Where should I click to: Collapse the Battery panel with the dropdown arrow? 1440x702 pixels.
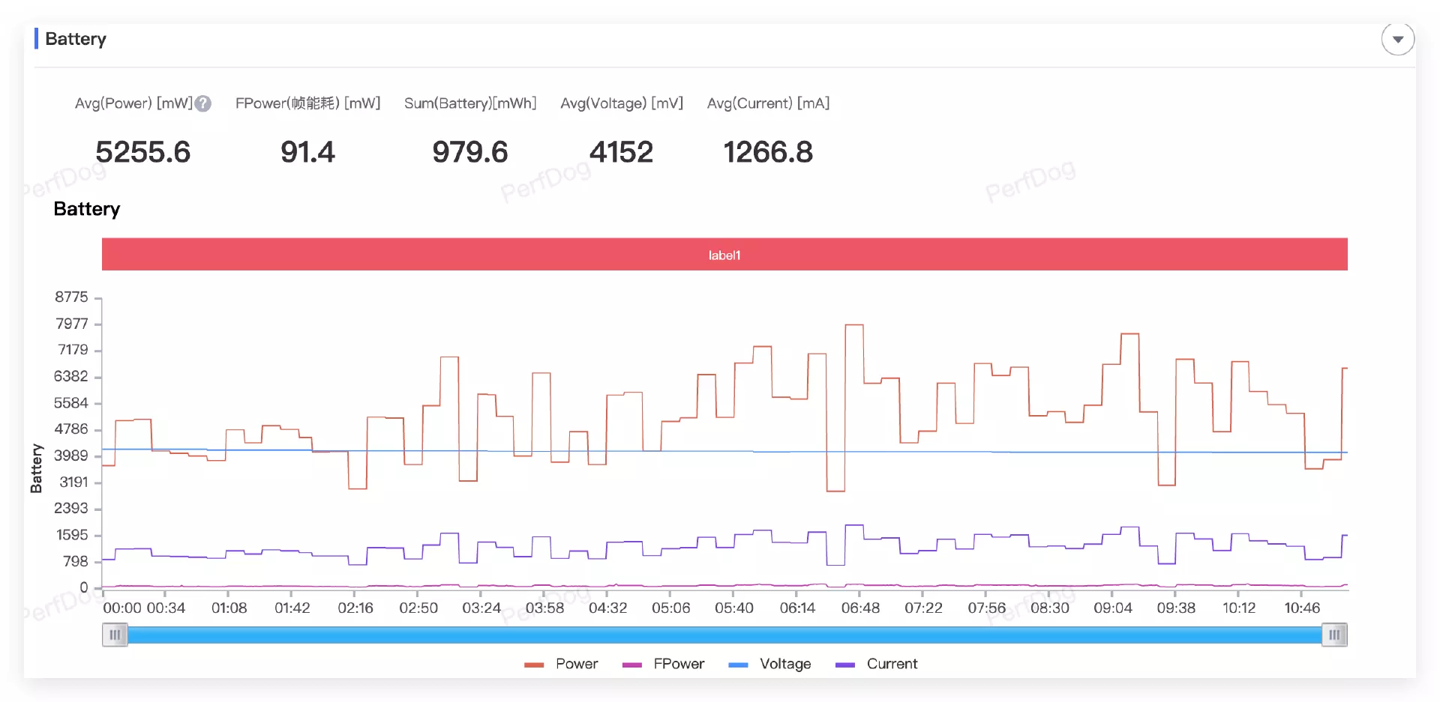[1397, 39]
